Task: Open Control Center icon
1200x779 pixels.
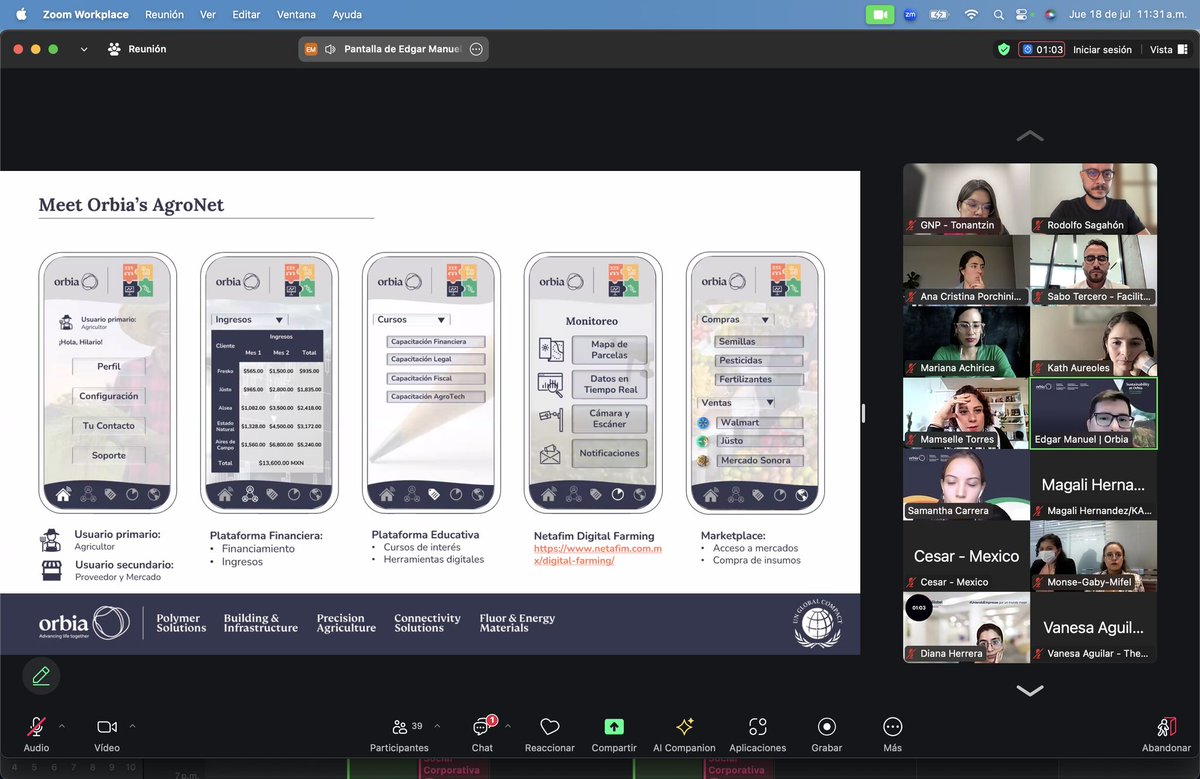Action: pyautogui.click(x=1022, y=15)
